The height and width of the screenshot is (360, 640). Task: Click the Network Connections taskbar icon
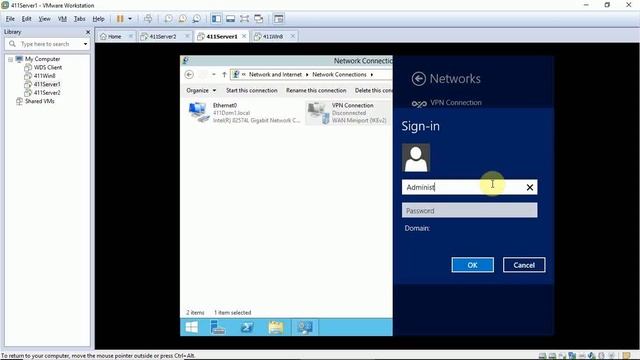[x=304, y=327]
